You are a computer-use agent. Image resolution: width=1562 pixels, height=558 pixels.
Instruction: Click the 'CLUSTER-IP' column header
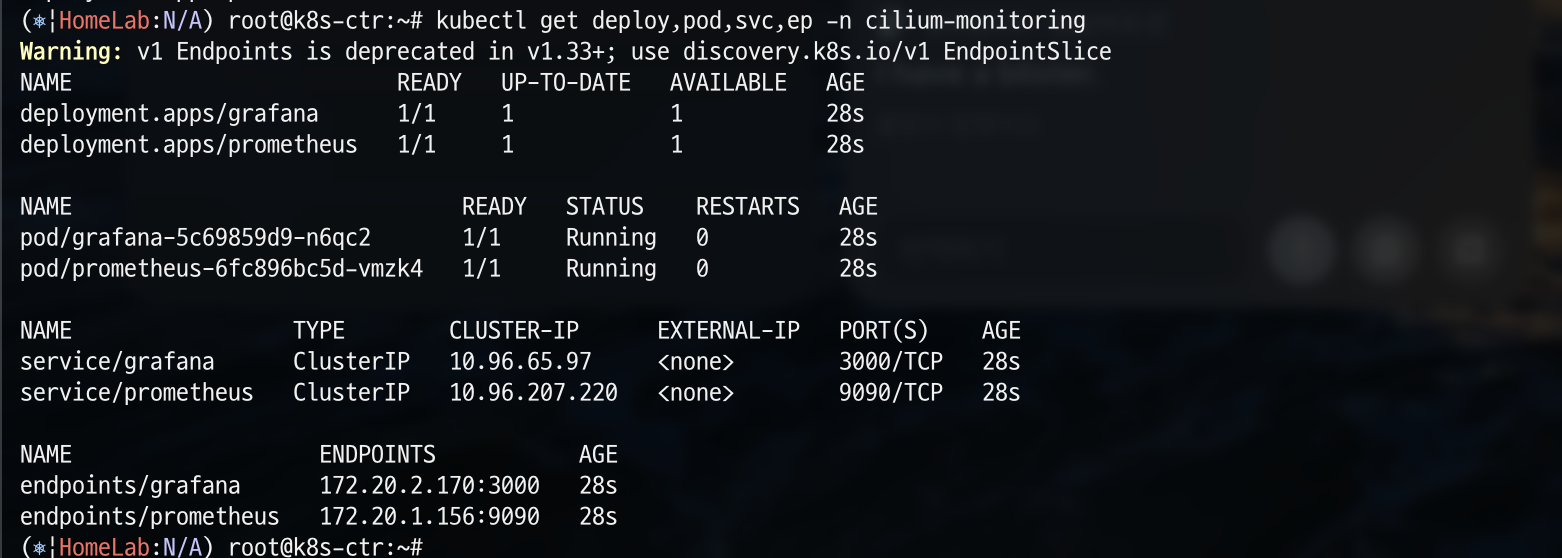[514, 330]
